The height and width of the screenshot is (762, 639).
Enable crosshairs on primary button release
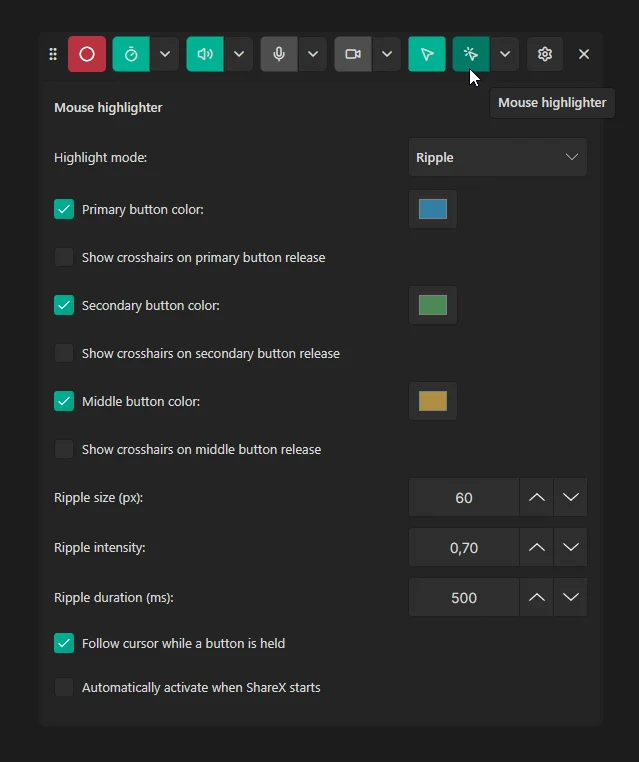coord(64,257)
